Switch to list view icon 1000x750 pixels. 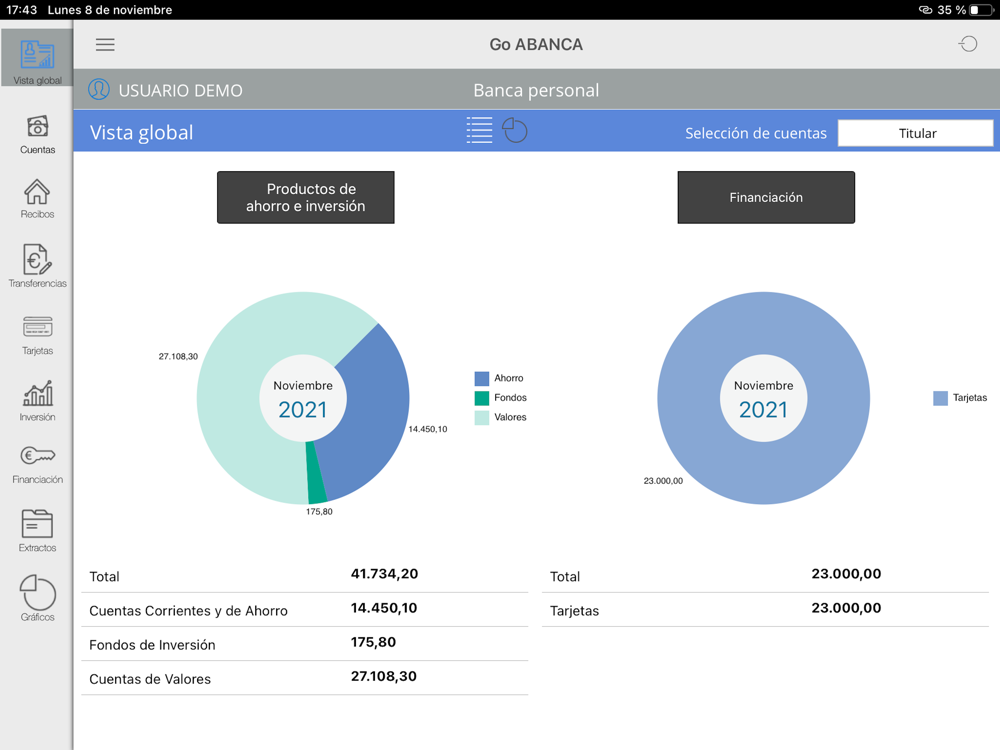point(479,130)
